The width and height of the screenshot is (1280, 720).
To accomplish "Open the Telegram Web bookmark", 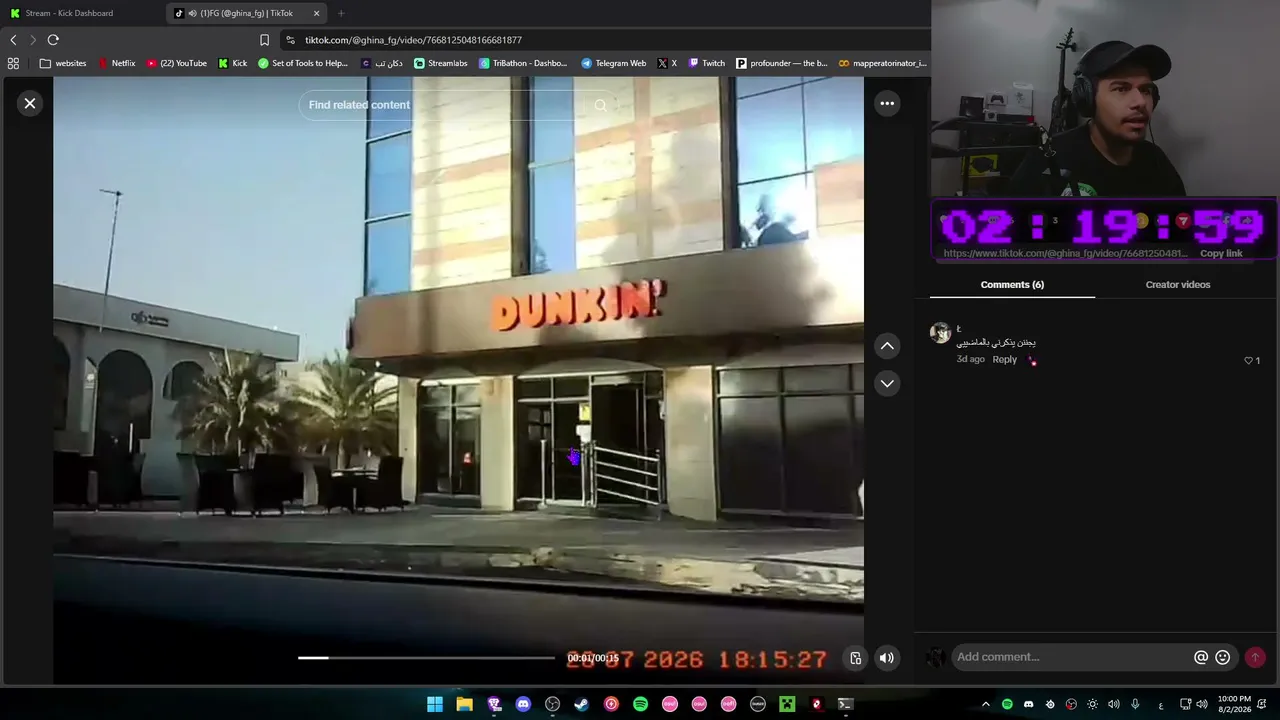I will [614, 63].
